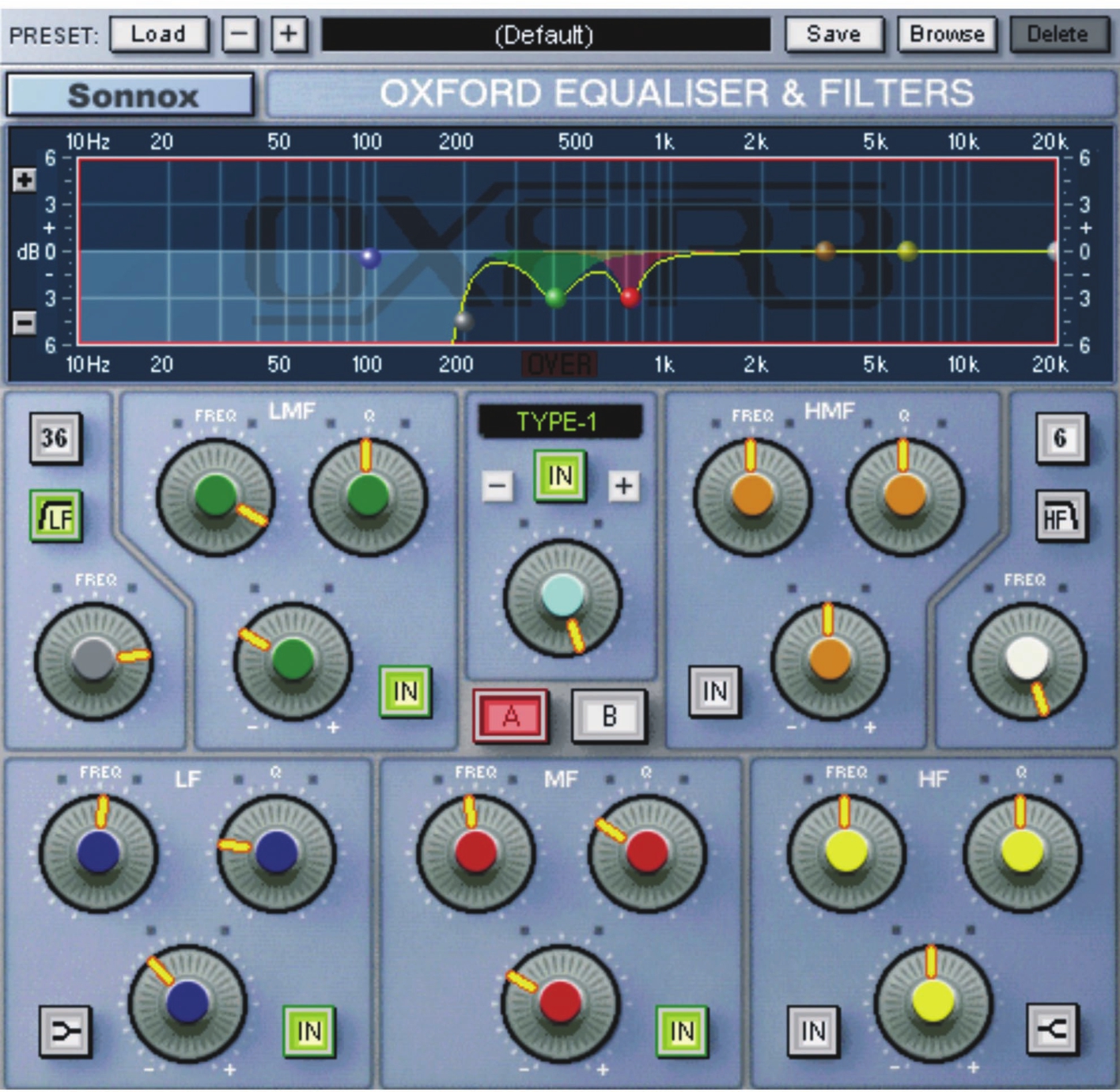Click the red MF FREQ knob
This screenshot has width=1120, height=1092.
pyautogui.click(x=475, y=854)
